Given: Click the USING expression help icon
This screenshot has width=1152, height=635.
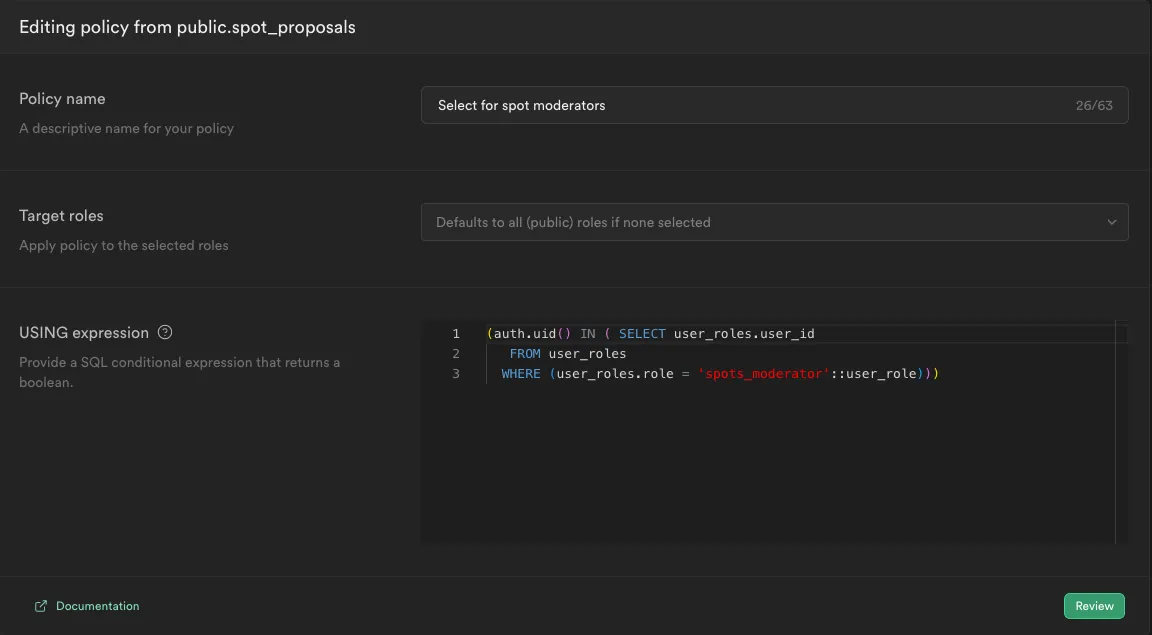Looking at the screenshot, I should pyautogui.click(x=165, y=332).
